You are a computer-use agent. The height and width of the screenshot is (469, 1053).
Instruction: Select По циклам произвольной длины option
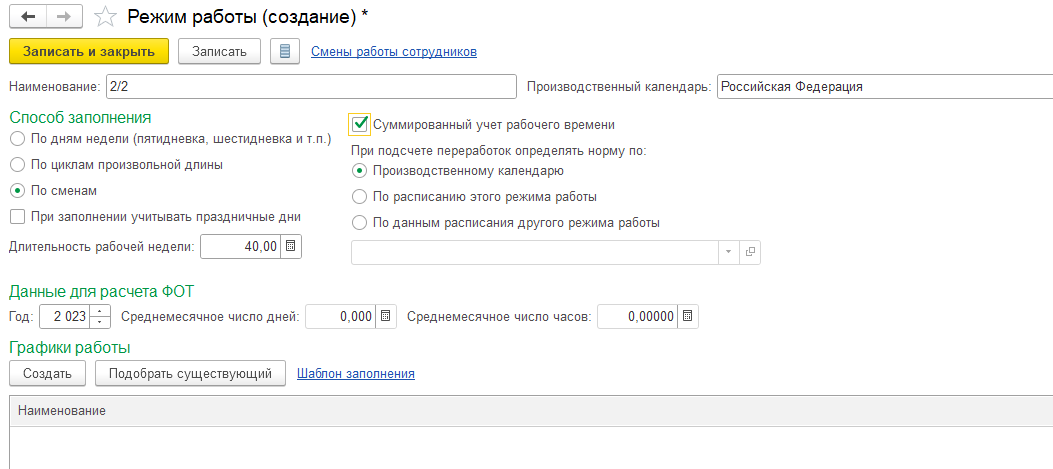pyautogui.click(x=18, y=165)
